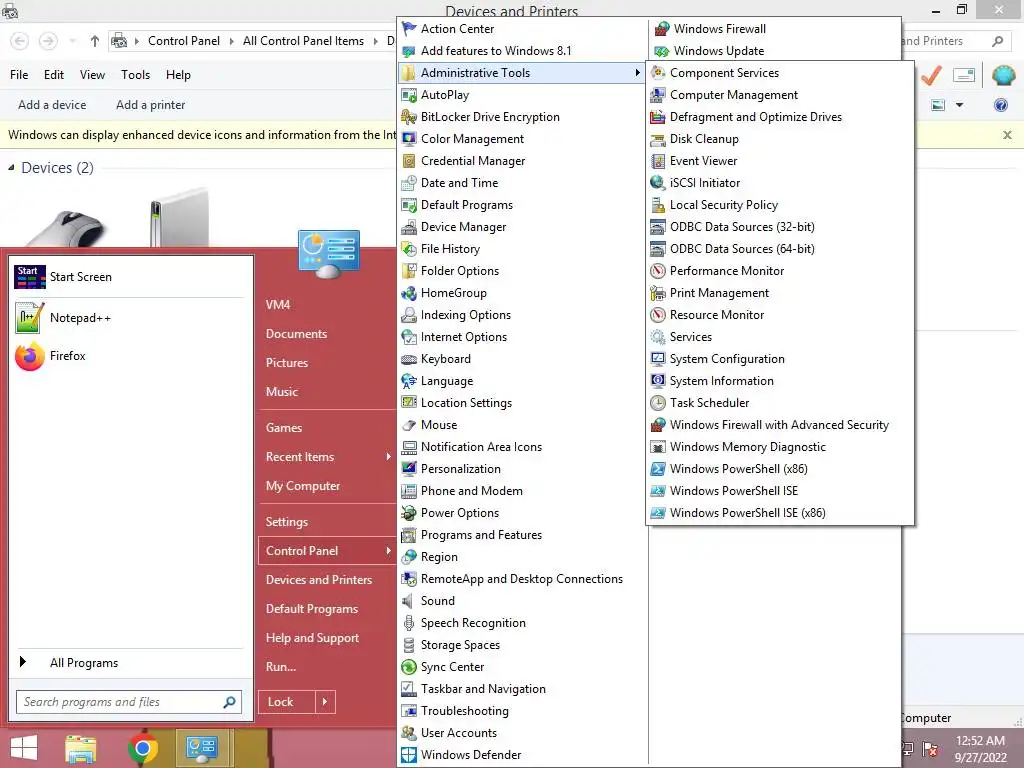The height and width of the screenshot is (768, 1024).
Task: Click the Windows Firewall icon
Action: pos(662,29)
